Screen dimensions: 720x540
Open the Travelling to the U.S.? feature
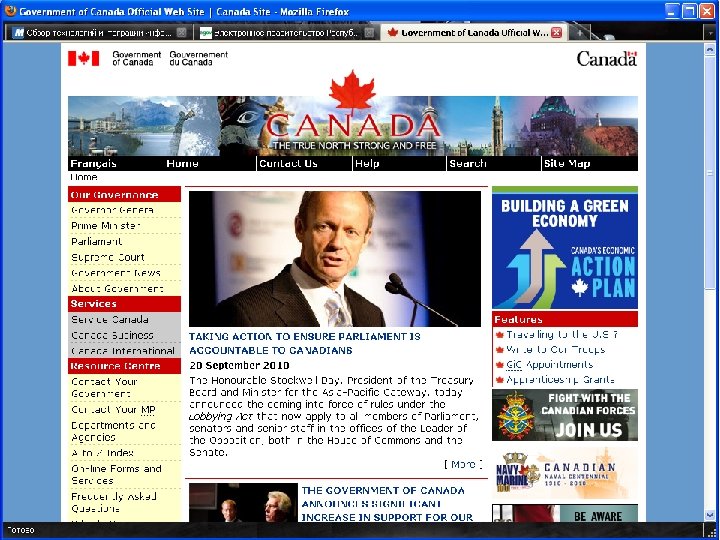point(562,335)
